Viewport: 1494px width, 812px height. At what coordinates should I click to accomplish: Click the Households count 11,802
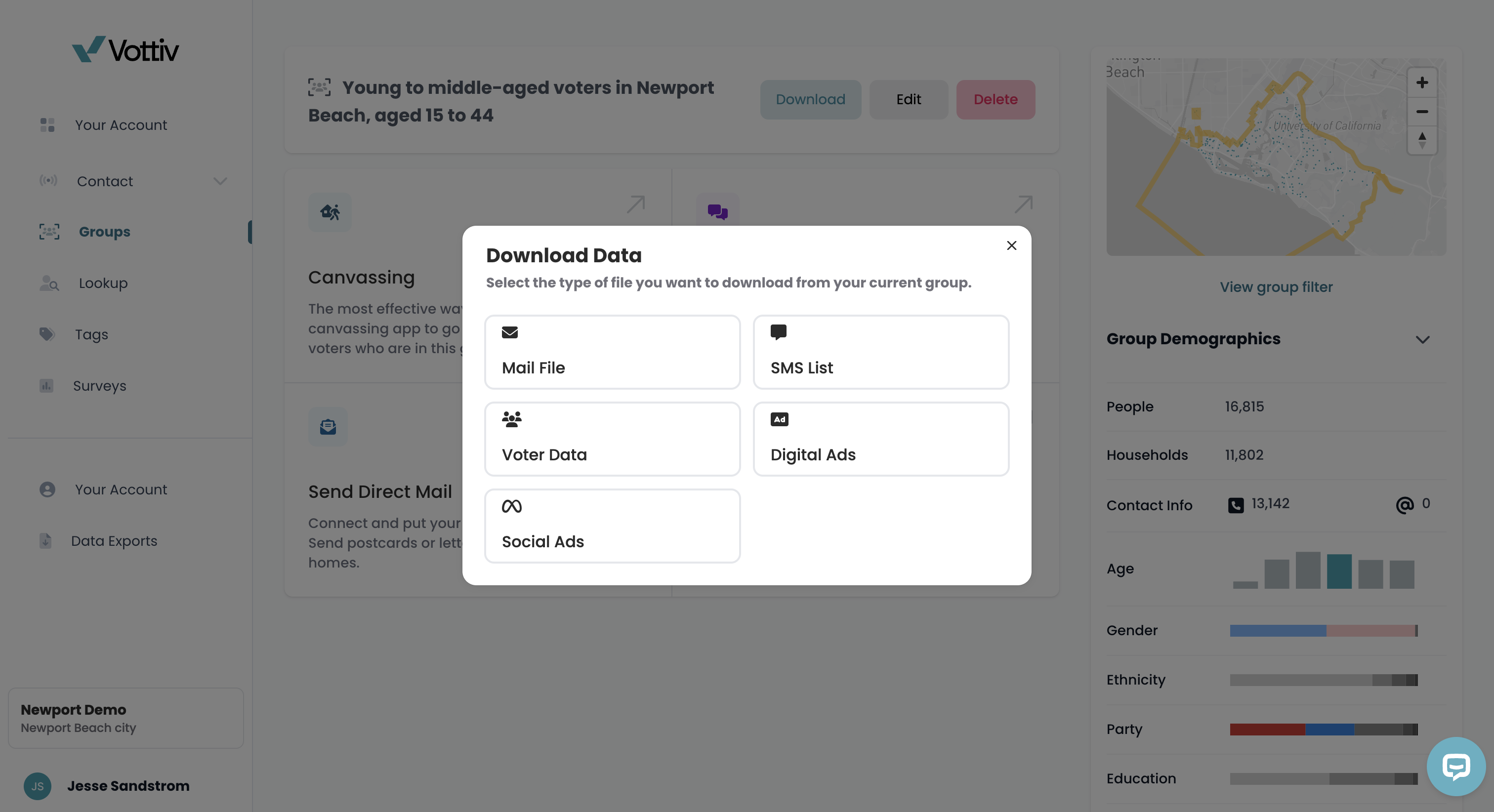point(1244,455)
